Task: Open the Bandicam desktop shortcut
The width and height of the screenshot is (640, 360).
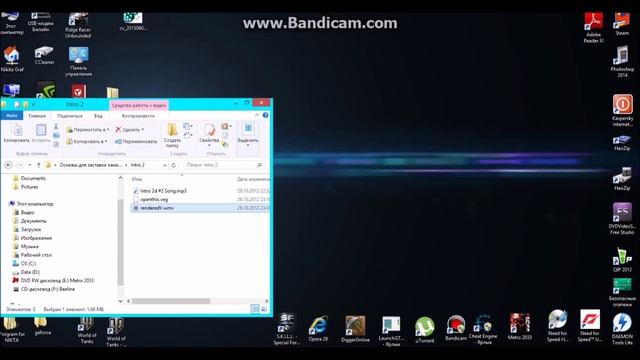Action: (456, 328)
